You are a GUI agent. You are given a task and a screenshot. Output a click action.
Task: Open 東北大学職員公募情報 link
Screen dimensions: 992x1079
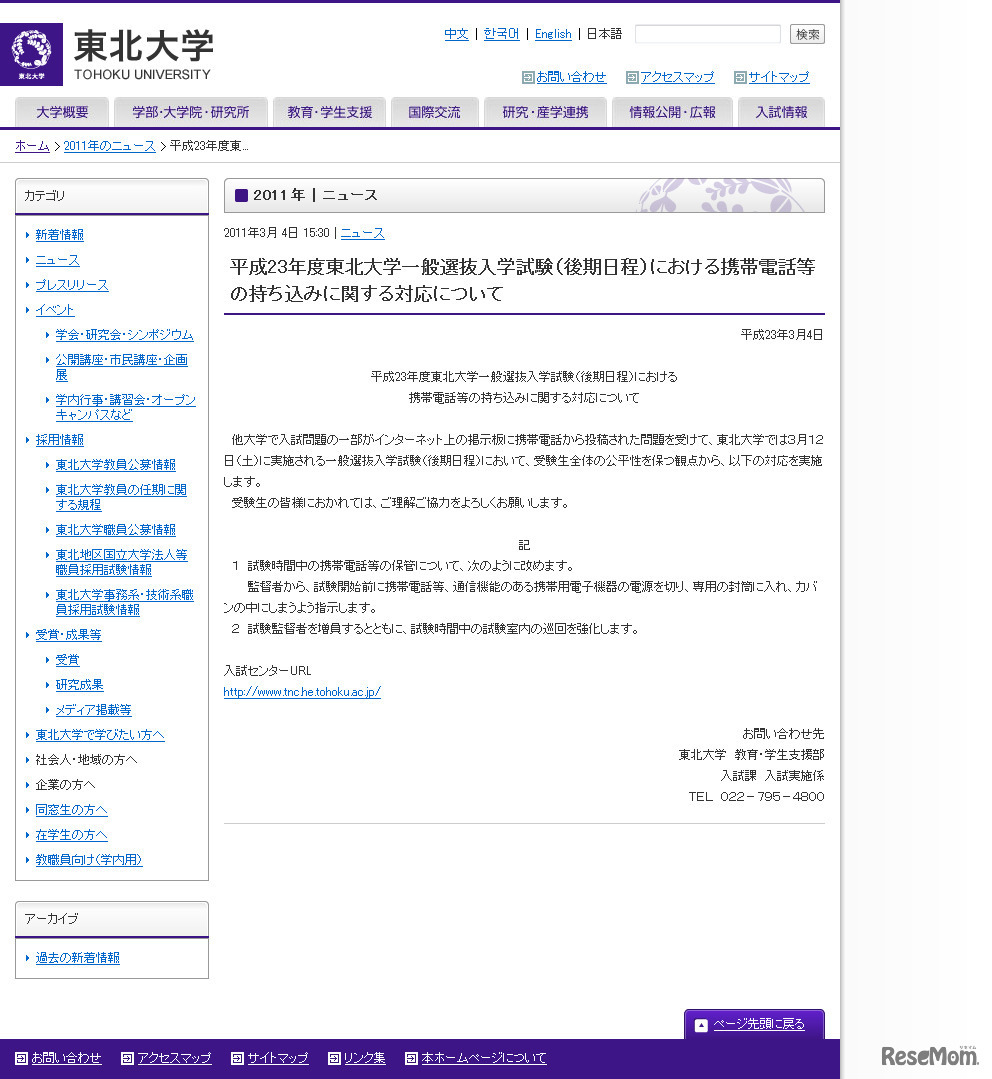click(x=116, y=530)
